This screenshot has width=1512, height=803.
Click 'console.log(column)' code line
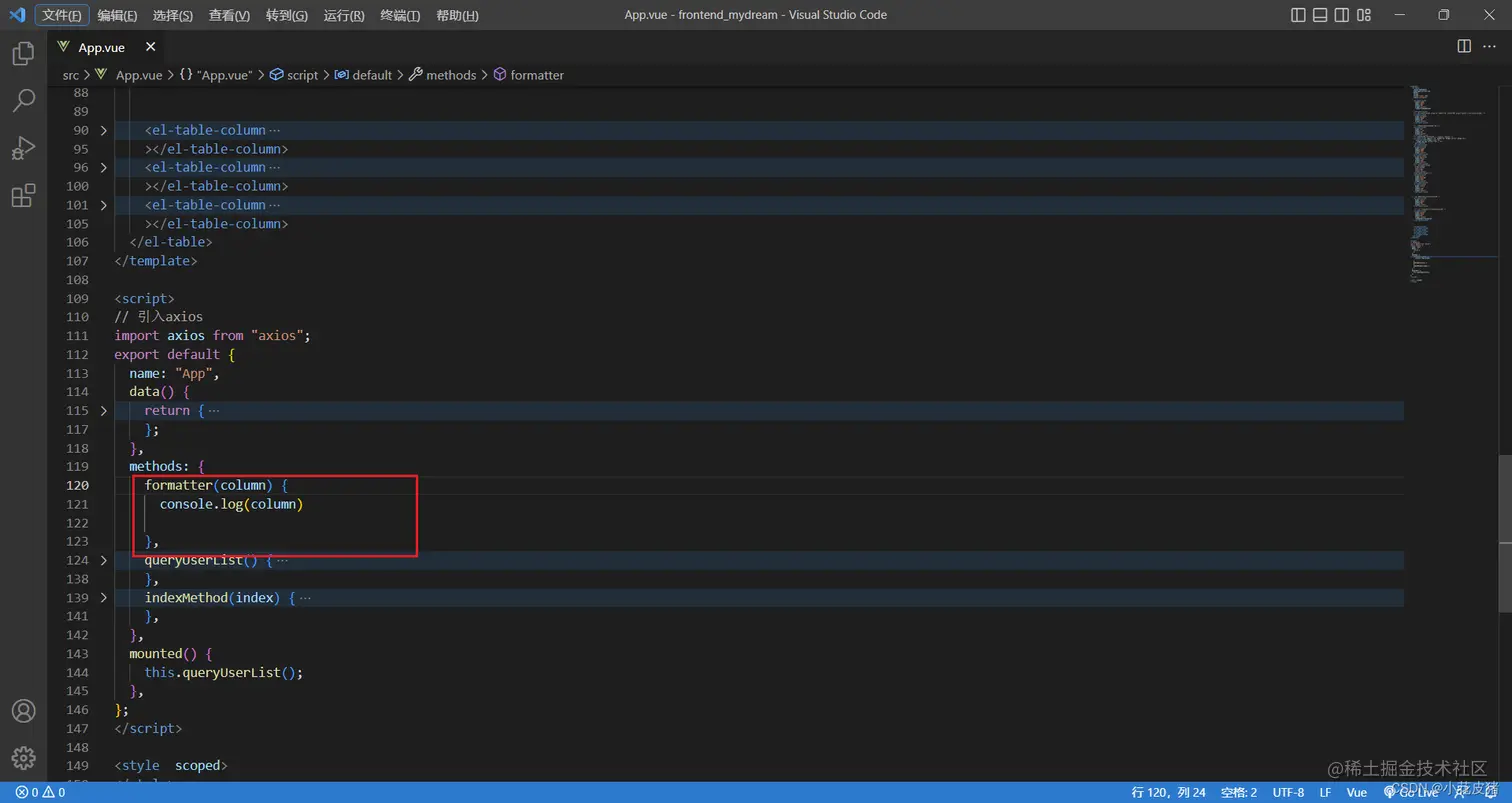(231, 504)
